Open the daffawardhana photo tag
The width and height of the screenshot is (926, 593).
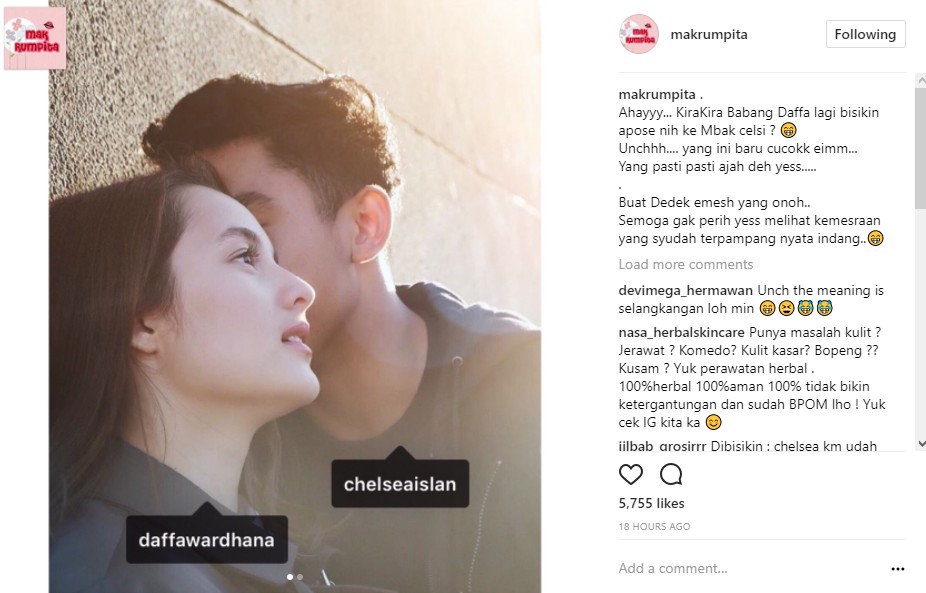(207, 539)
